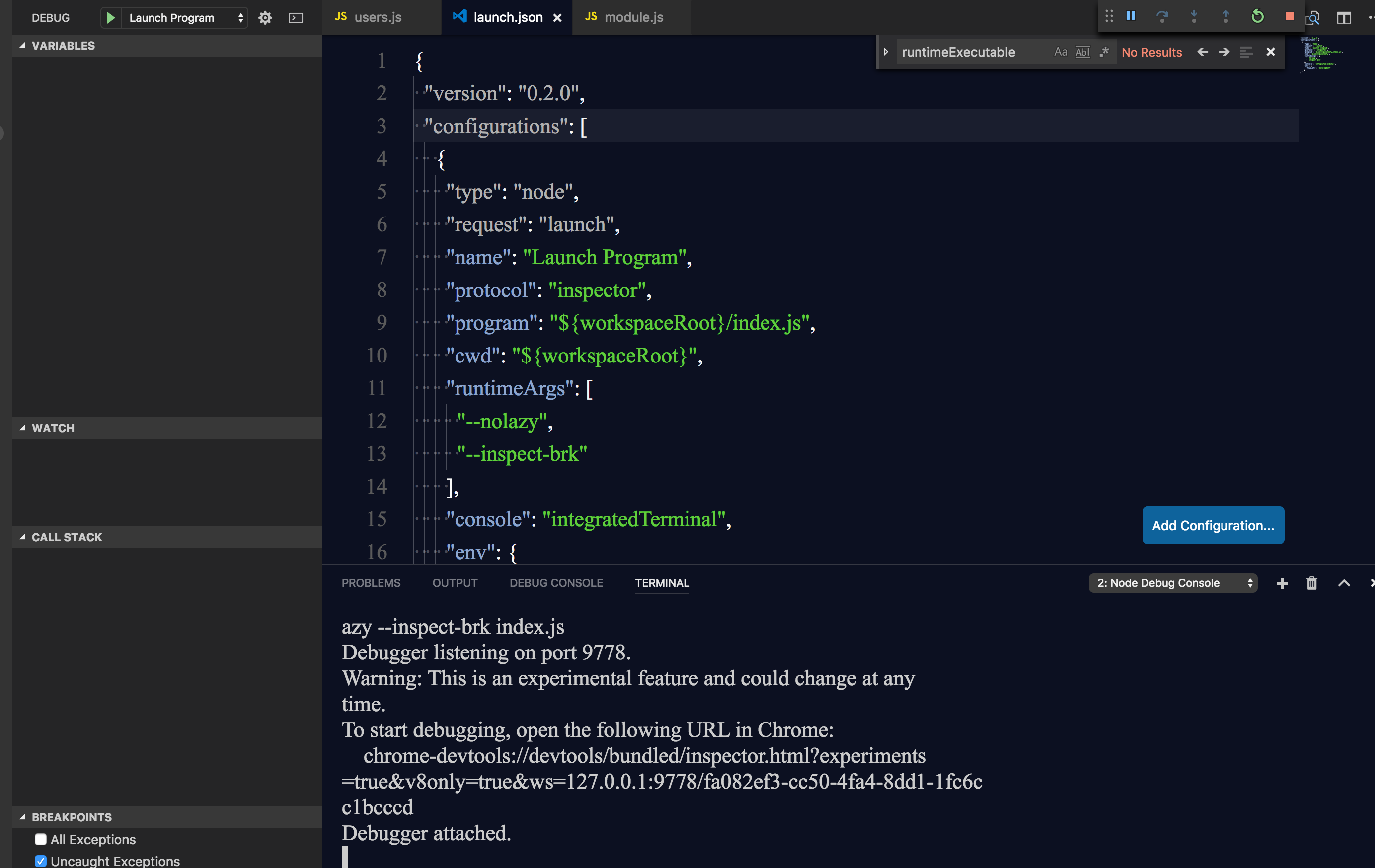The width and height of the screenshot is (1375, 868).
Task: Step into in the debug toolbar
Action: tap(1194, 16)
